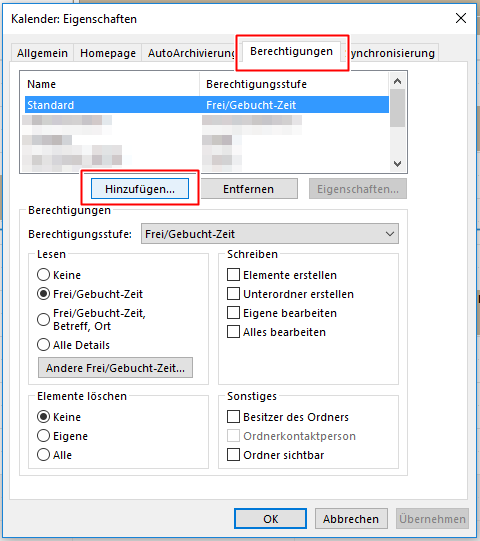Choose Frei/Gebucht-Zeit, Betreff, Ort option
Image resolution: width=480 pixels, height=541 pixels.
pos(91,319)
